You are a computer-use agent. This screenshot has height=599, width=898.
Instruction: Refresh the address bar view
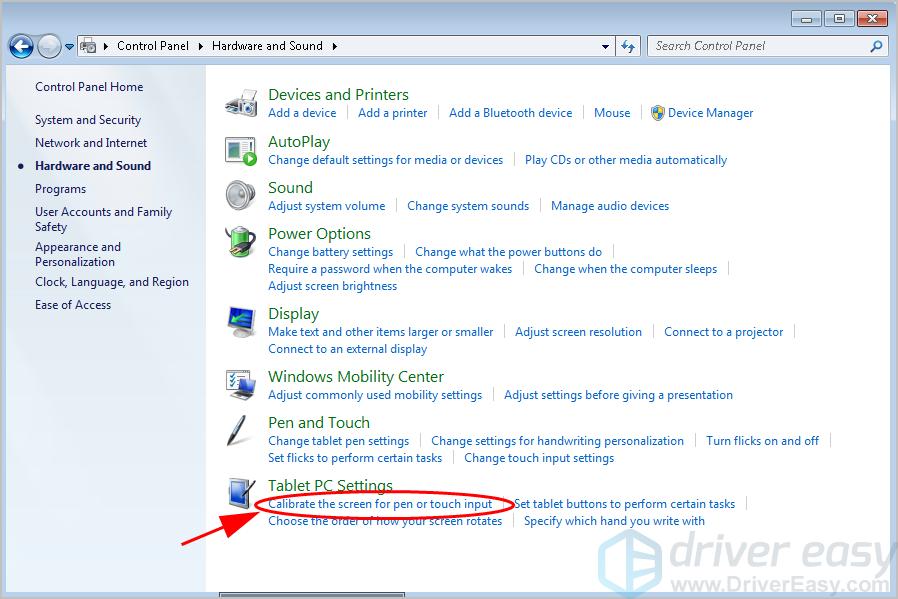point(628,46)
